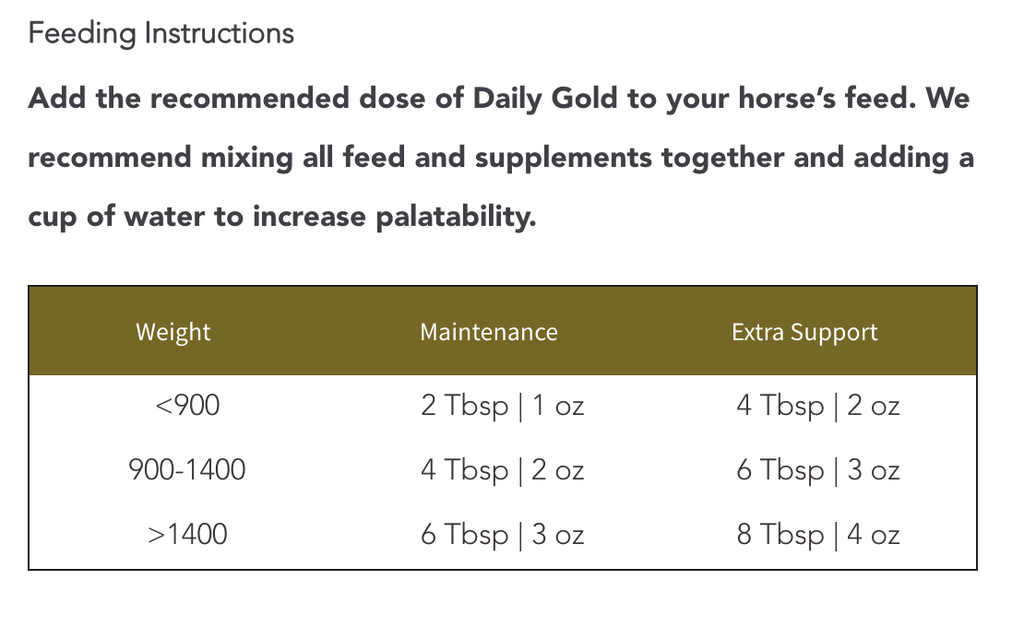Click the word supplements in bold text
This screenshot has width=1024, height=627.
[x=563, y=158]
